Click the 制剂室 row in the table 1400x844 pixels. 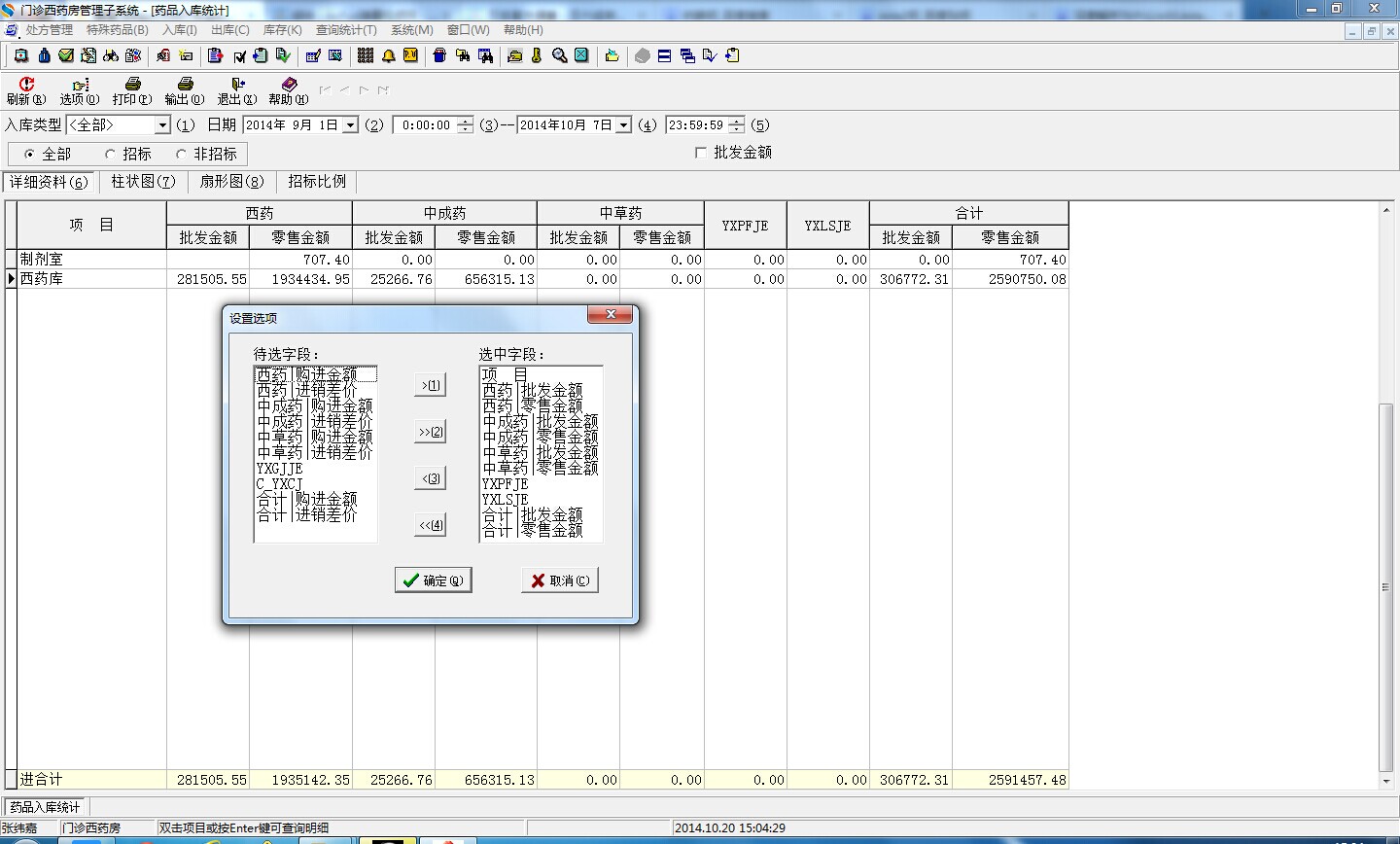coord(542,260)
